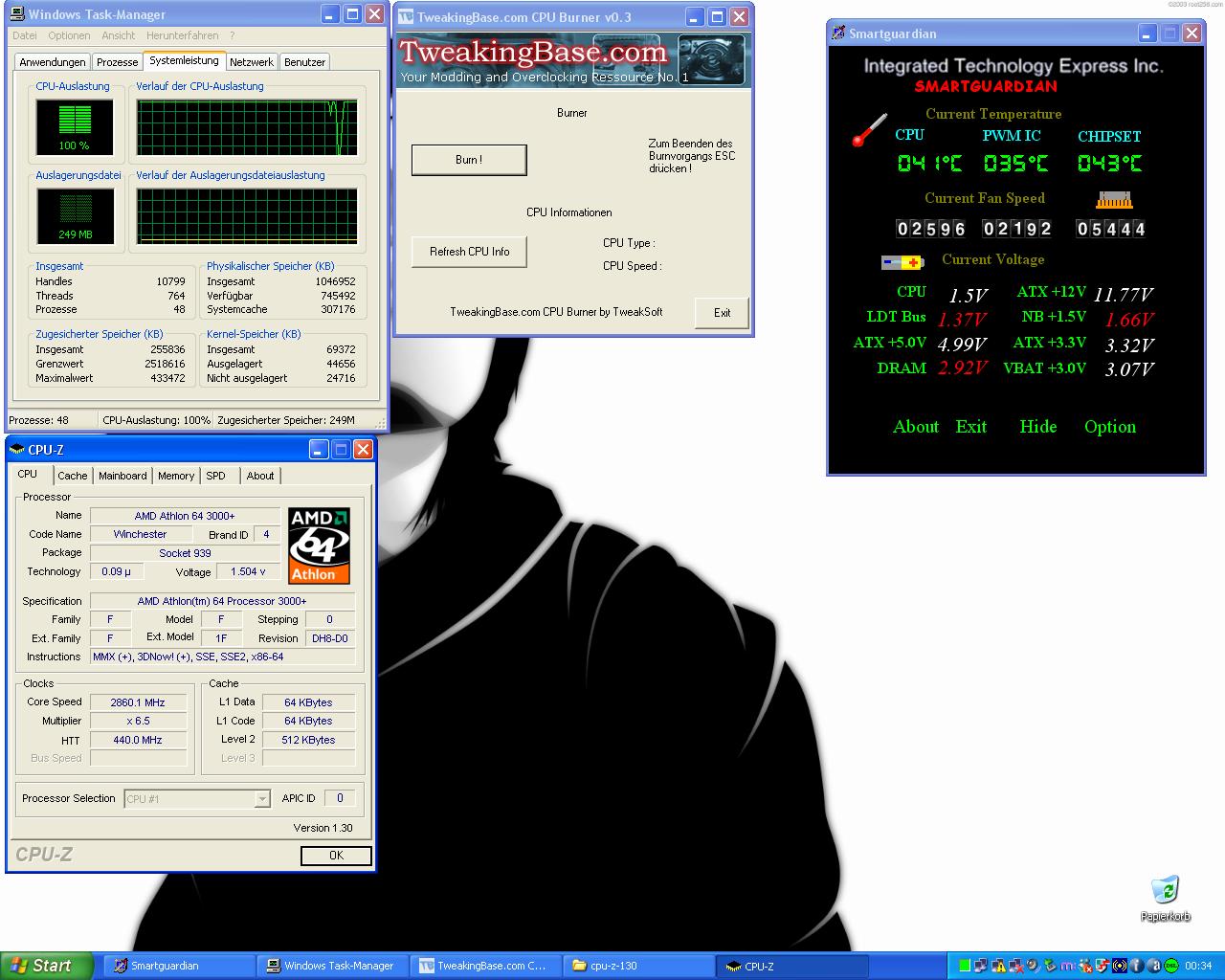Click the green CPU usage tray icon

click(x=965, y=966)
